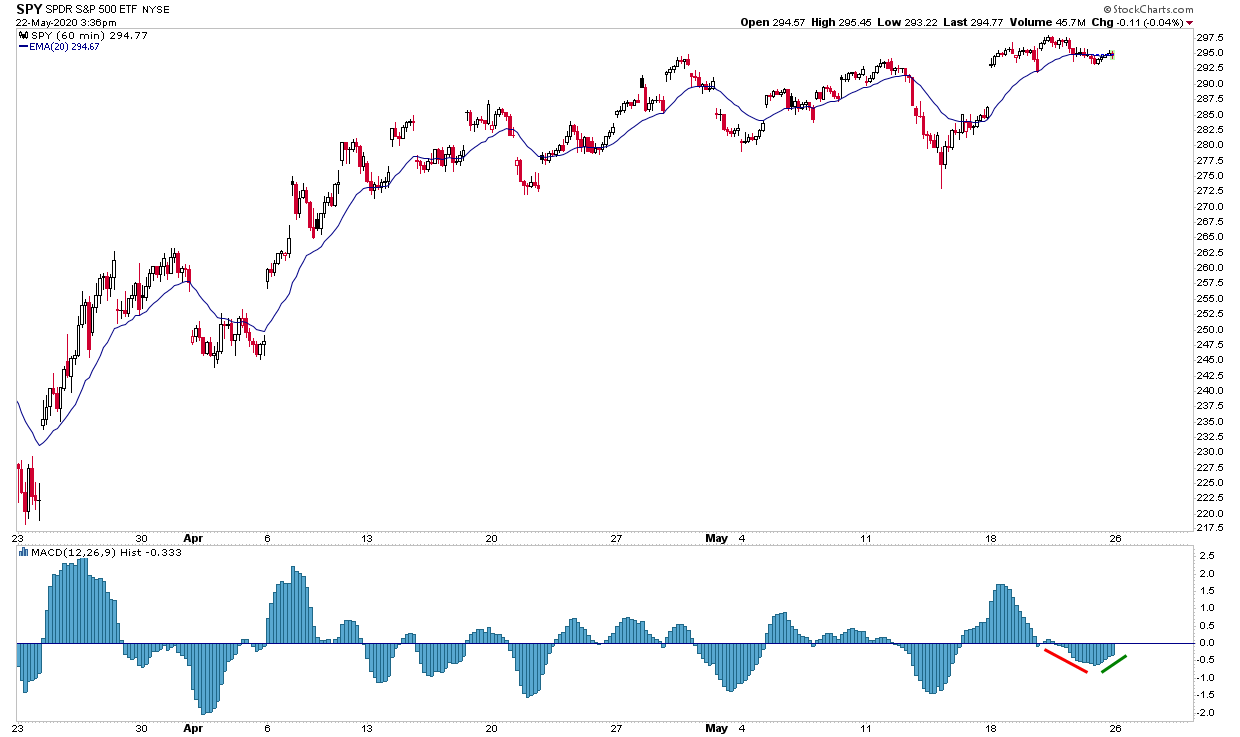Click the '18' date label below the price panel
1240x737 pixels.
click(991, 538)
